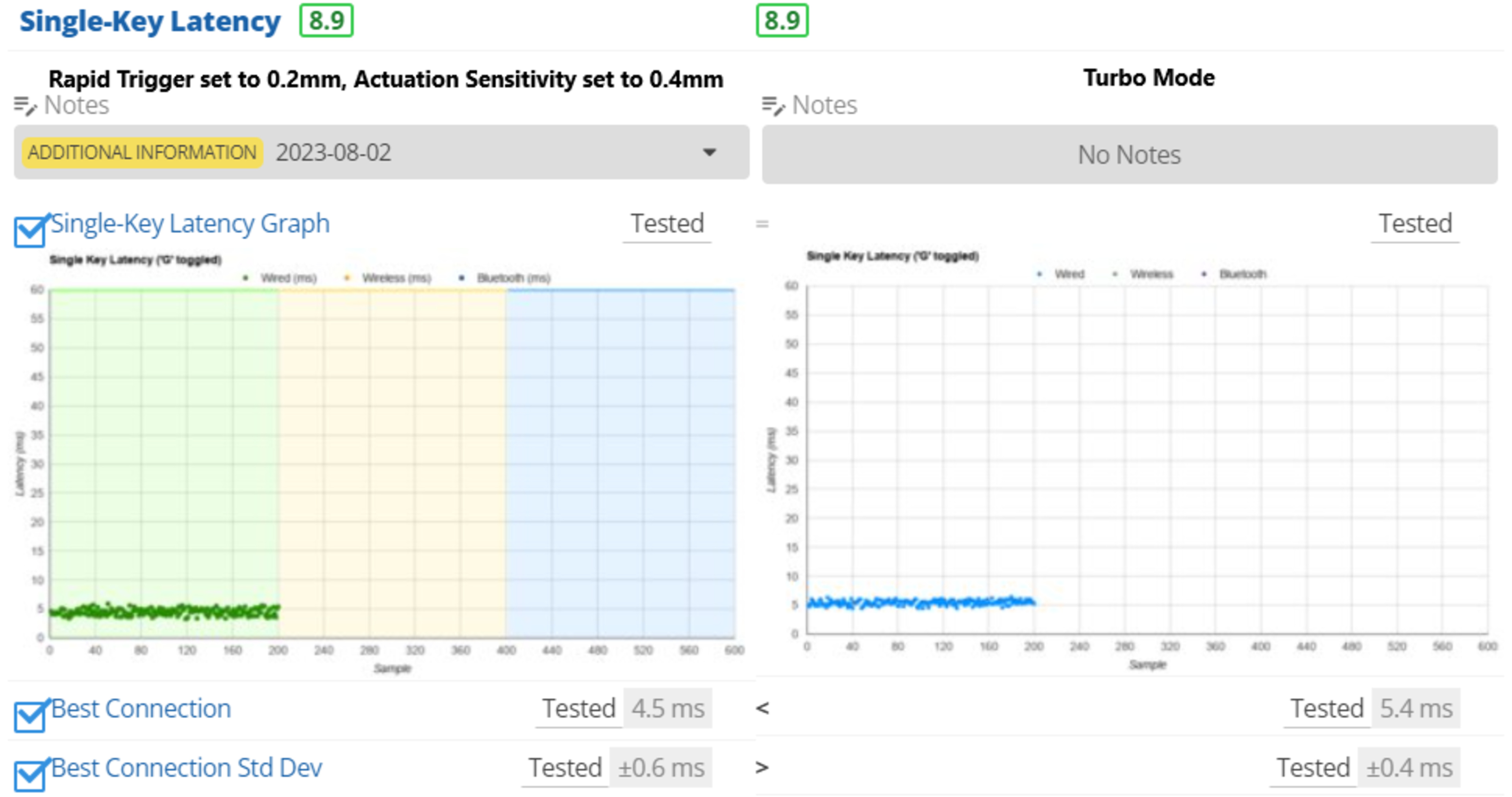This screenshot has width=1512, height=797.
Task: Expand the Additional Information dropdown arrow
Action: [709, 153]
